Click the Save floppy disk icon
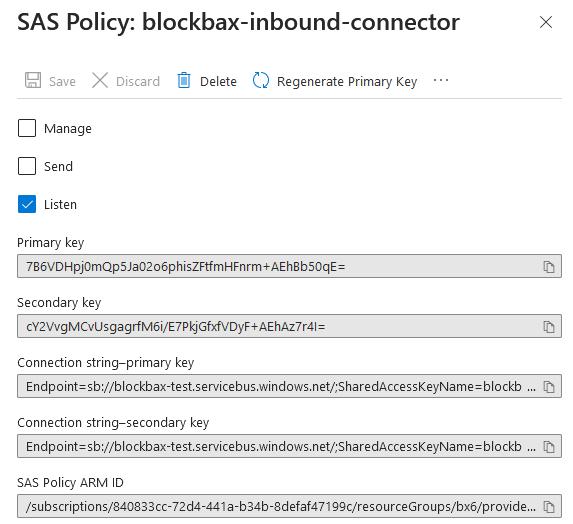Screen dimensions: 573x524 [x=33, y=80]
